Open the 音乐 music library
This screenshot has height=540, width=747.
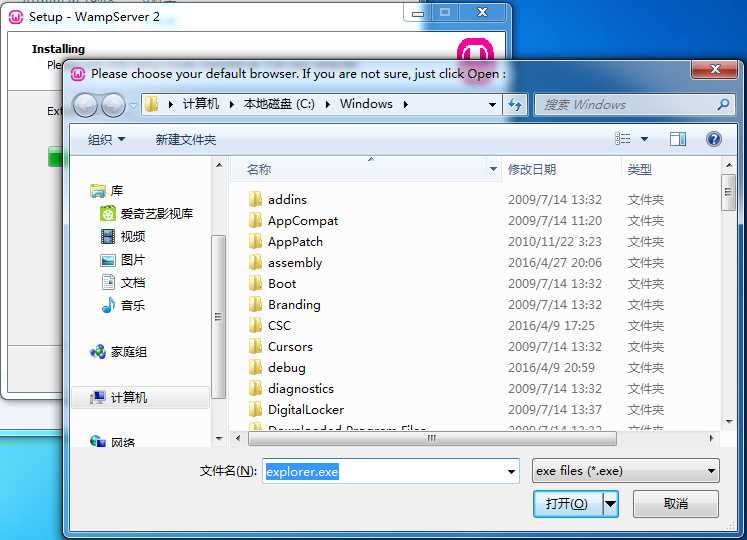coord(123,306)
